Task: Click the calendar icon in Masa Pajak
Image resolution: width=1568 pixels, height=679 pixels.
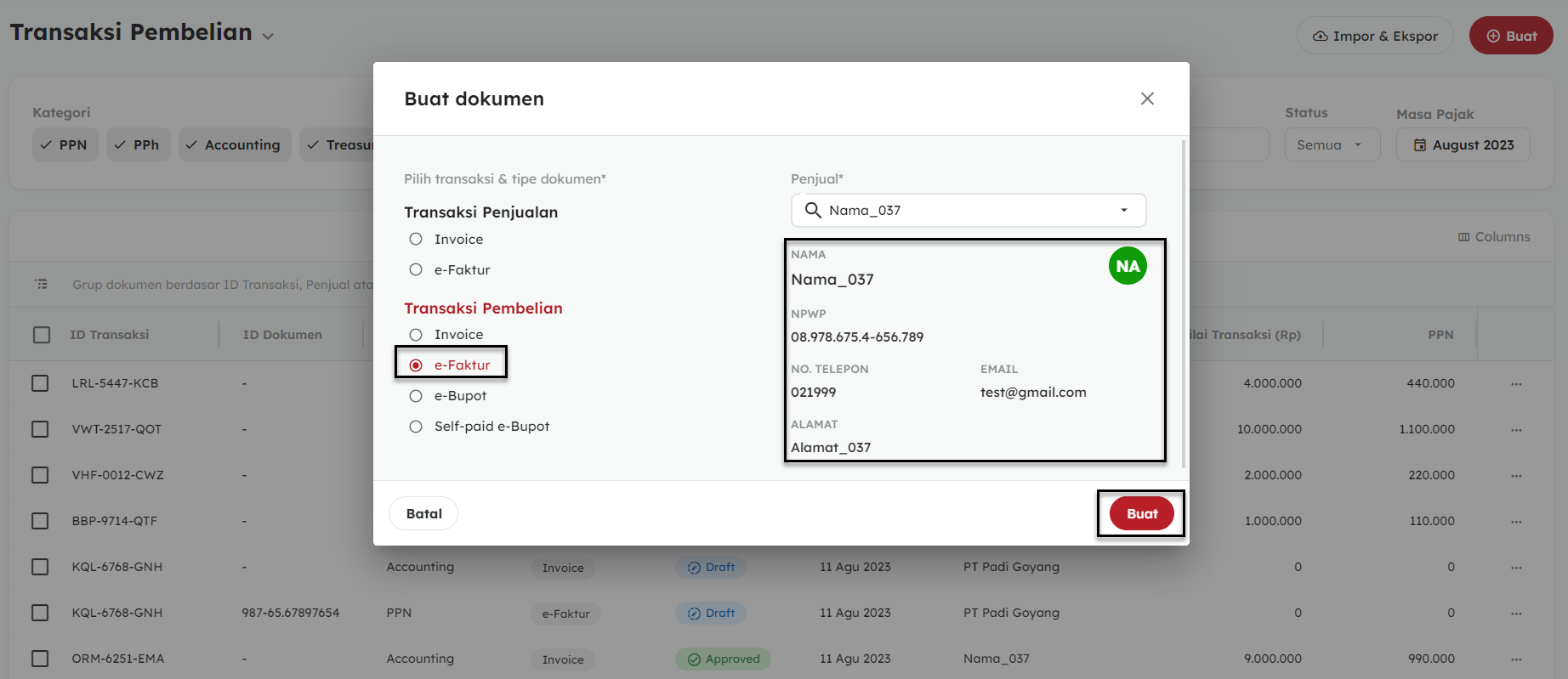Action: coord(1420,145)
